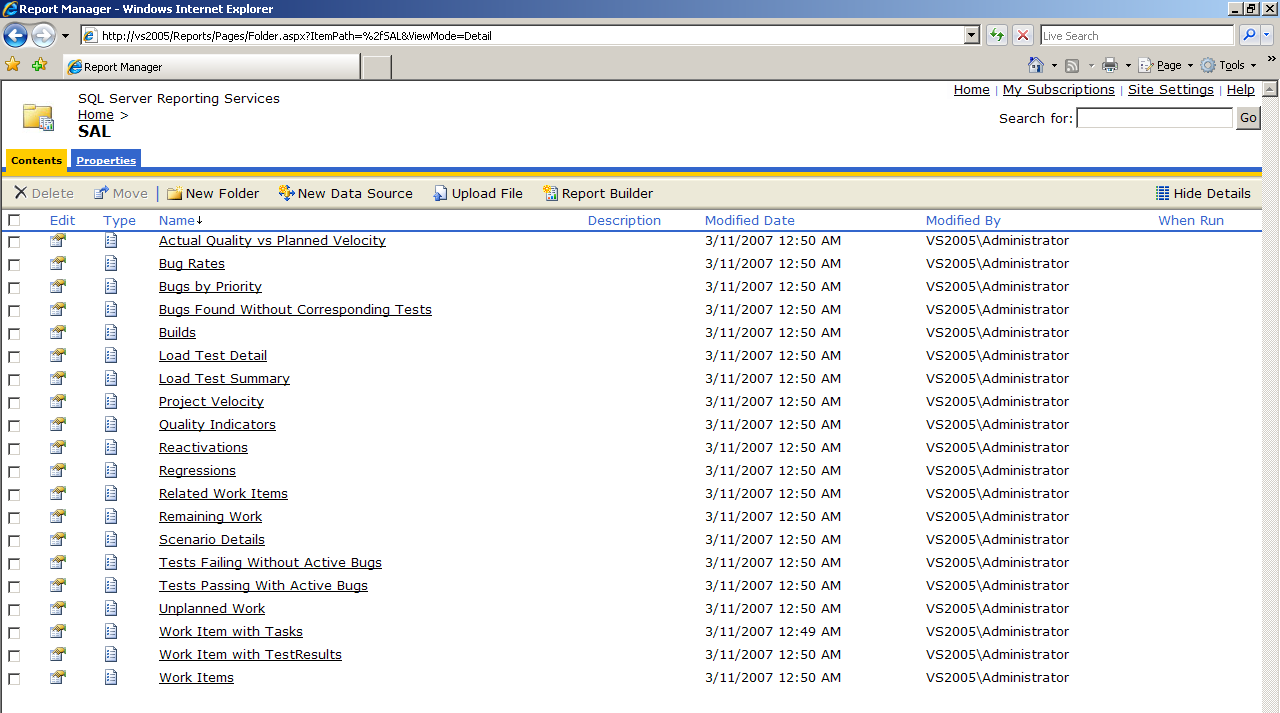The image size is (1280, 713).
Task: Open the recent pages dropdown arrow
Action: [x=66, y=36]
